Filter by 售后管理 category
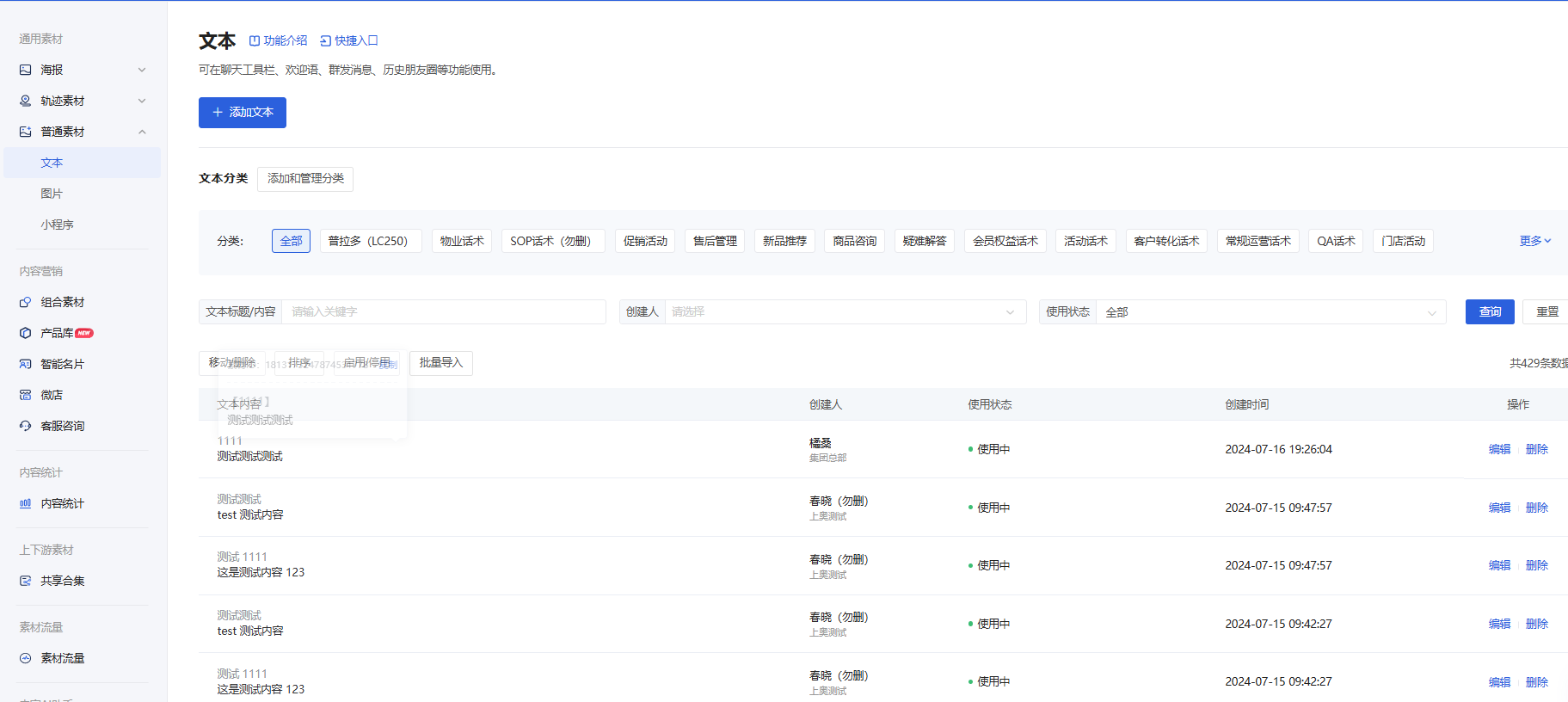 coord(715,241)
